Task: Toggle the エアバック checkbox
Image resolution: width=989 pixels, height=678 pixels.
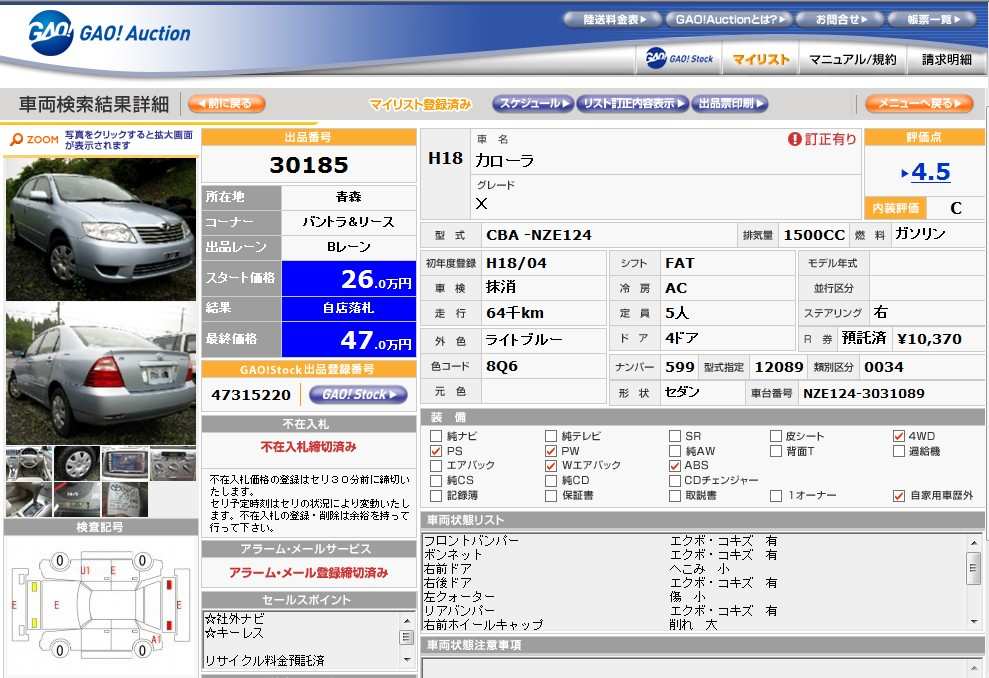Action: pos(436,465)
